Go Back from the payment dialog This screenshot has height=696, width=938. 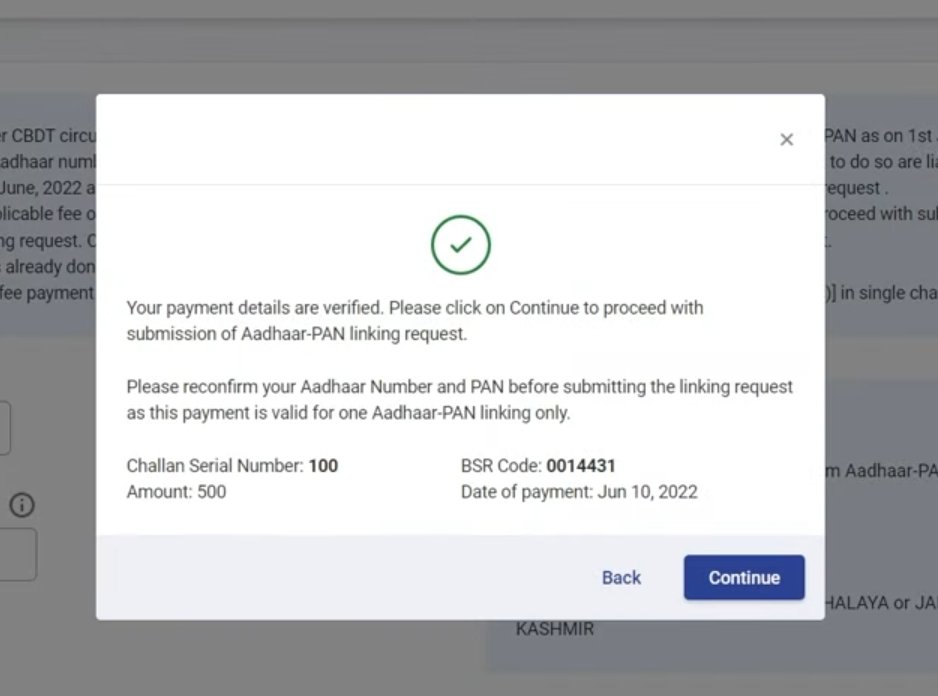pos(621,578)
